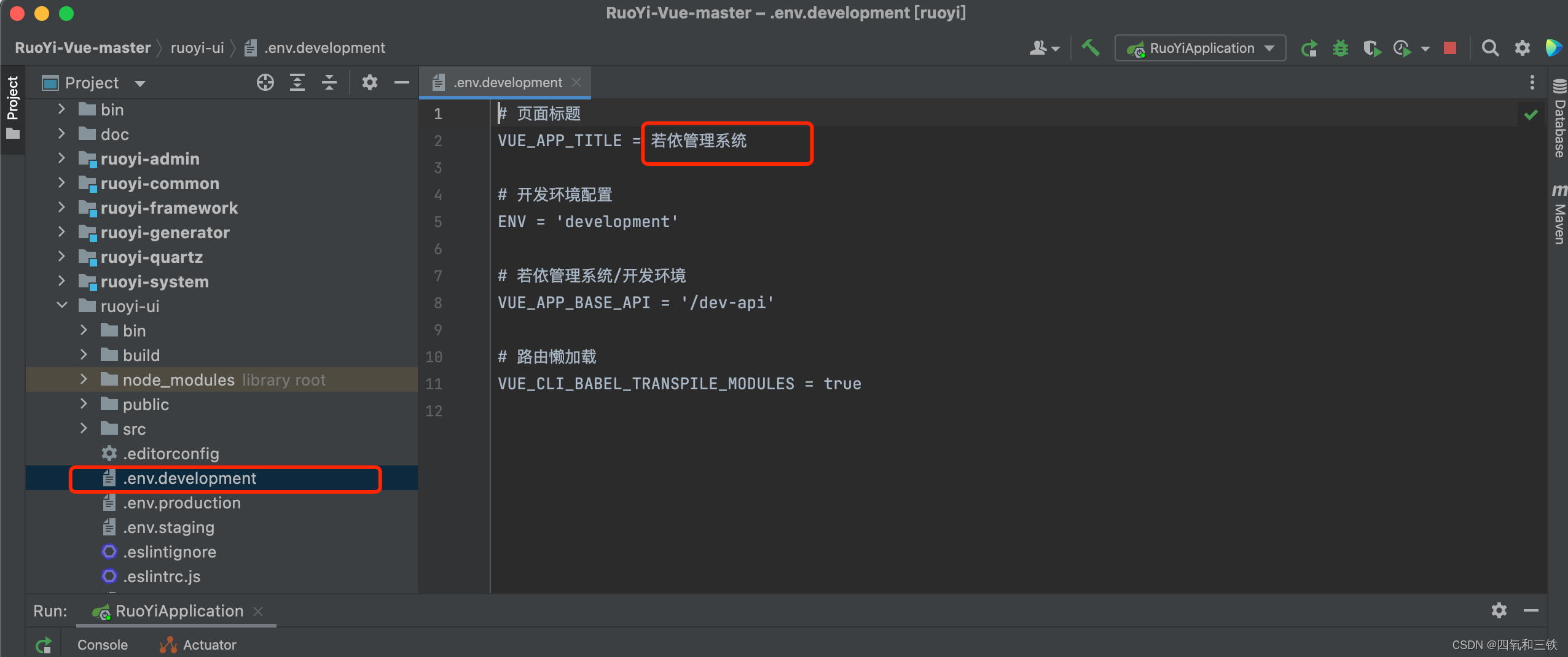Viewport: 1568px width, 657px height.
Task: Open the user account icon dropdown
Action: tap(1044, 48)
